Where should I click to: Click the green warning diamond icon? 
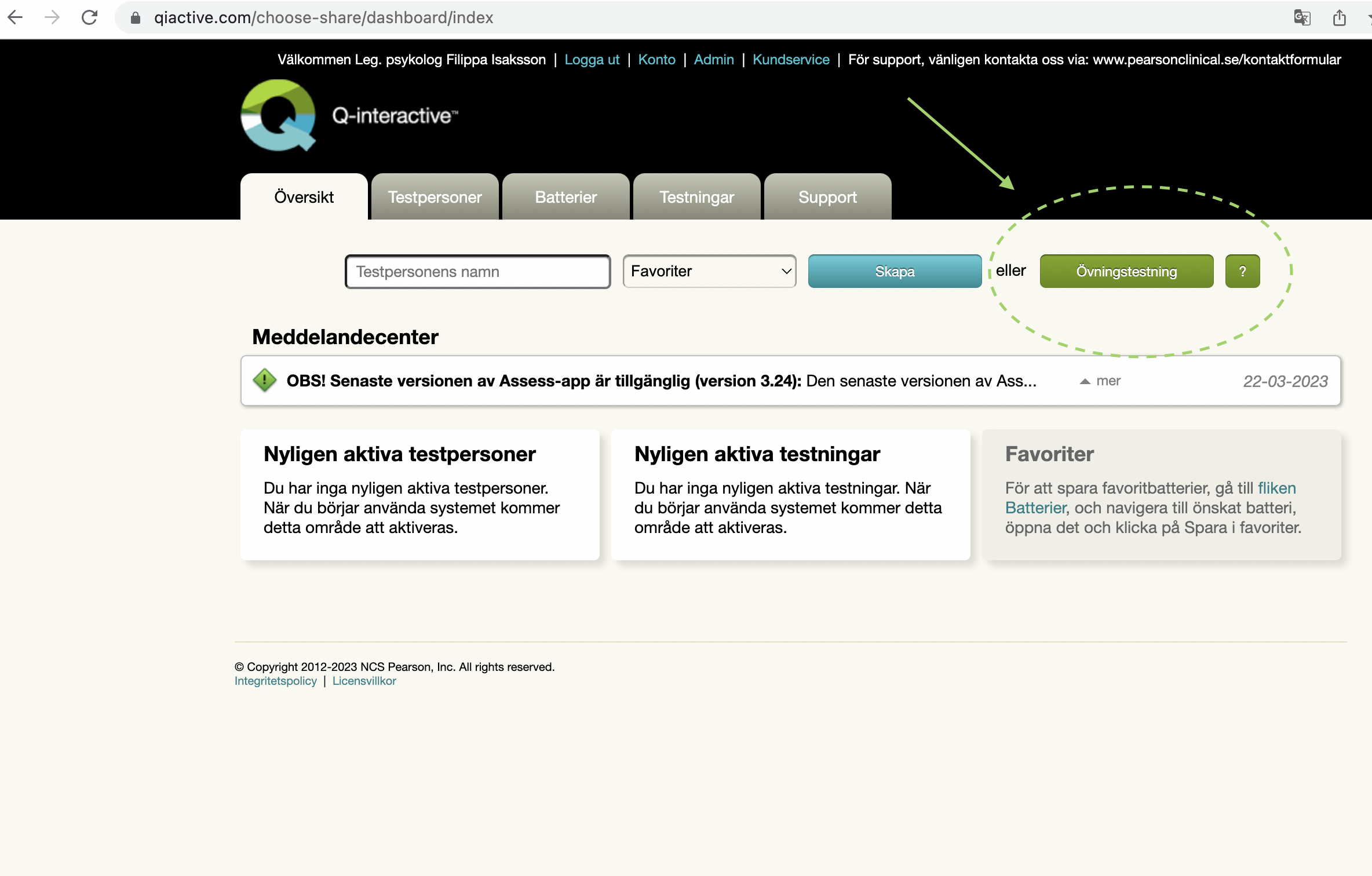[265, 380]
